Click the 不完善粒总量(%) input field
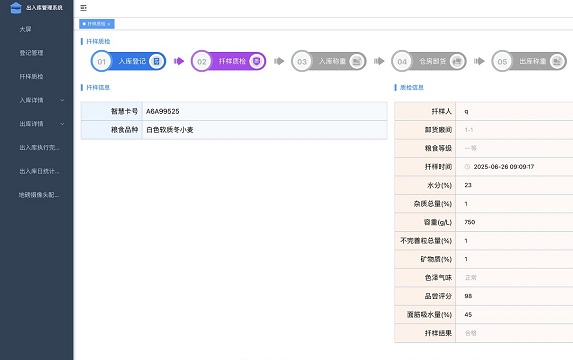 pyautogui.click(x=514, y=240)
